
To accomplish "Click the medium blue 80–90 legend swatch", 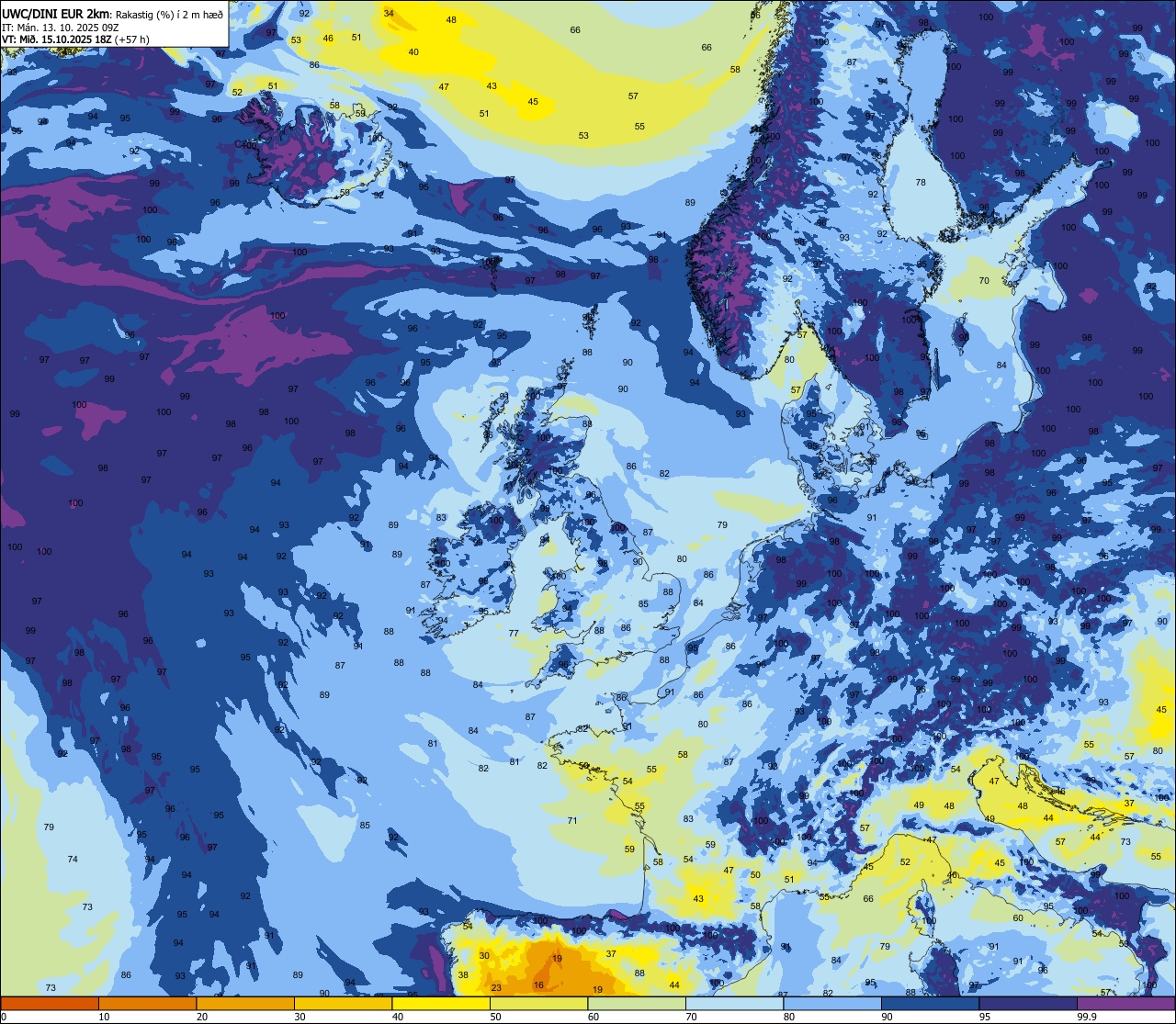I will [x=832, y=1003].
